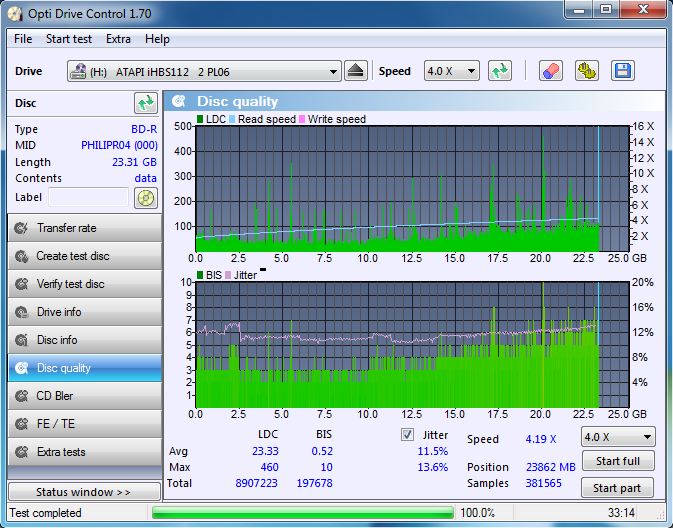Open the File menu
The height and width of the screenshot is (528, 673).
pyautogui.click(x=23, y=39)
